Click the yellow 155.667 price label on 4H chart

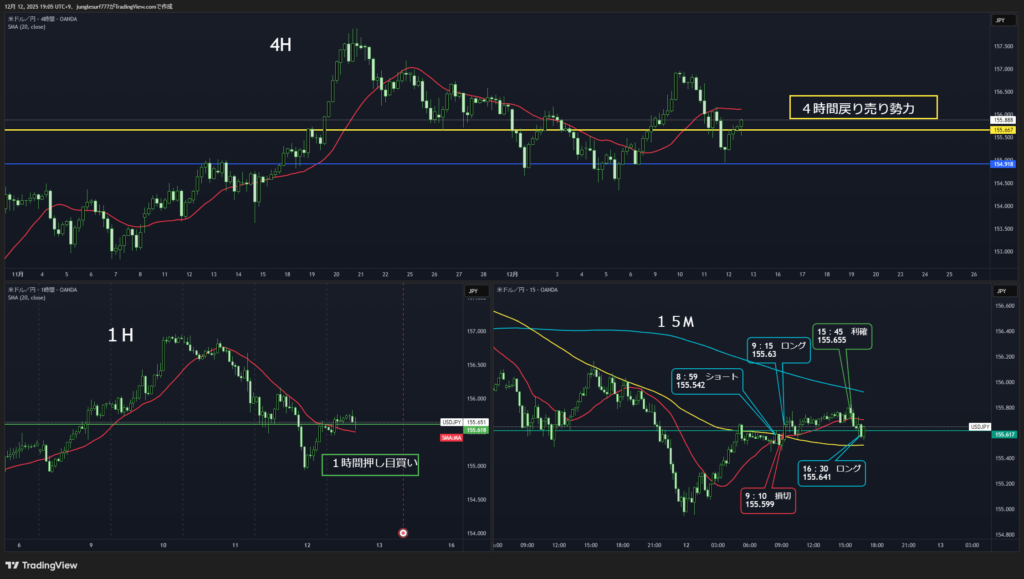coord(1002,130)
